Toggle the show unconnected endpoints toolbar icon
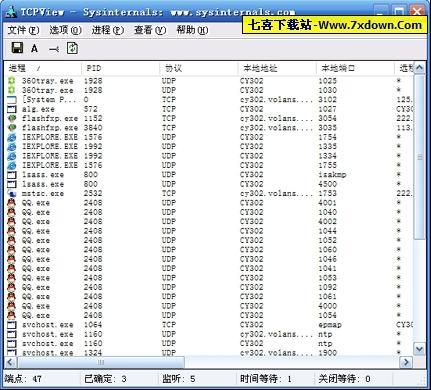Viewport: 431px width, 390px height. [x=54, y=49]
